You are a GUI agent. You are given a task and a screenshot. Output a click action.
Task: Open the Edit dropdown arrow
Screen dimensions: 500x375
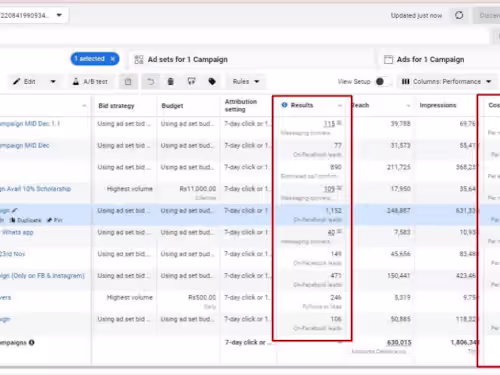[53, 82]
